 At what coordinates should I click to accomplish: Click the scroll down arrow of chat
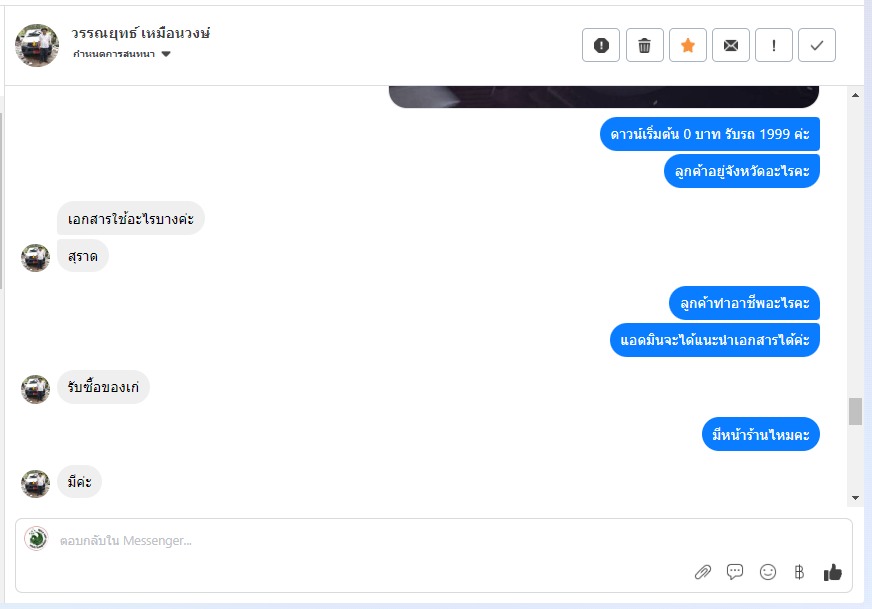tap(855, 498)
